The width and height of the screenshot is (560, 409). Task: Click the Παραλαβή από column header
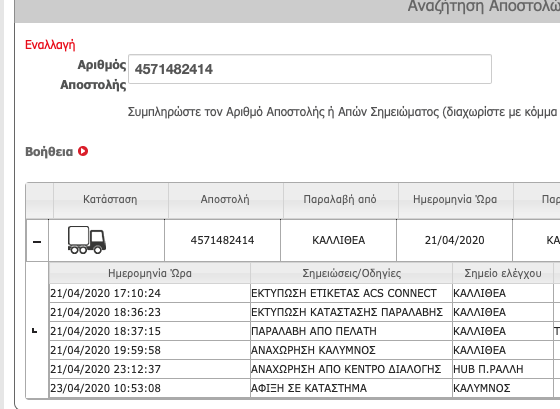(x=340, y=199)
